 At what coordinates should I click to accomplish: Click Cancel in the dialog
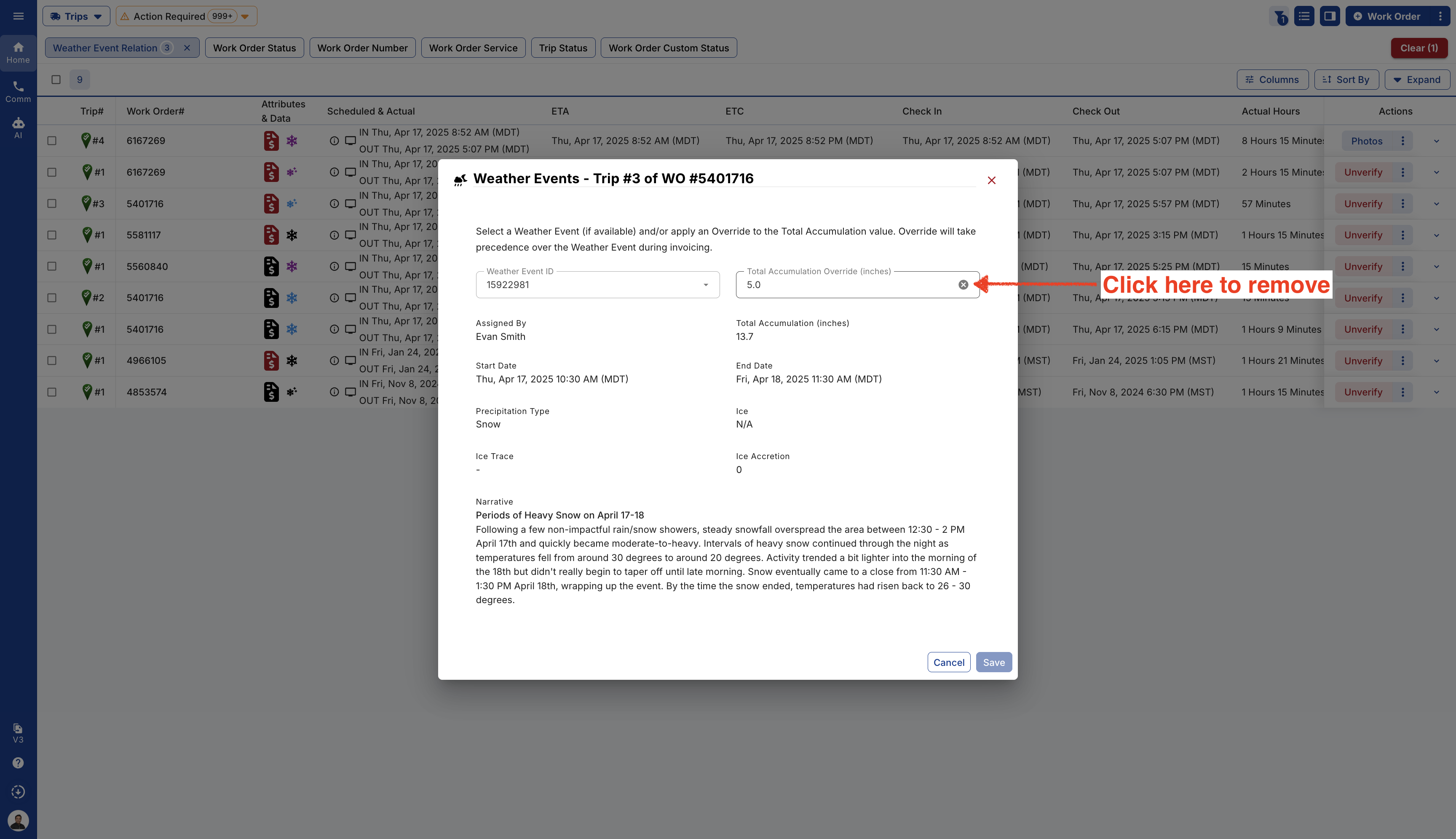coord(949,662)
